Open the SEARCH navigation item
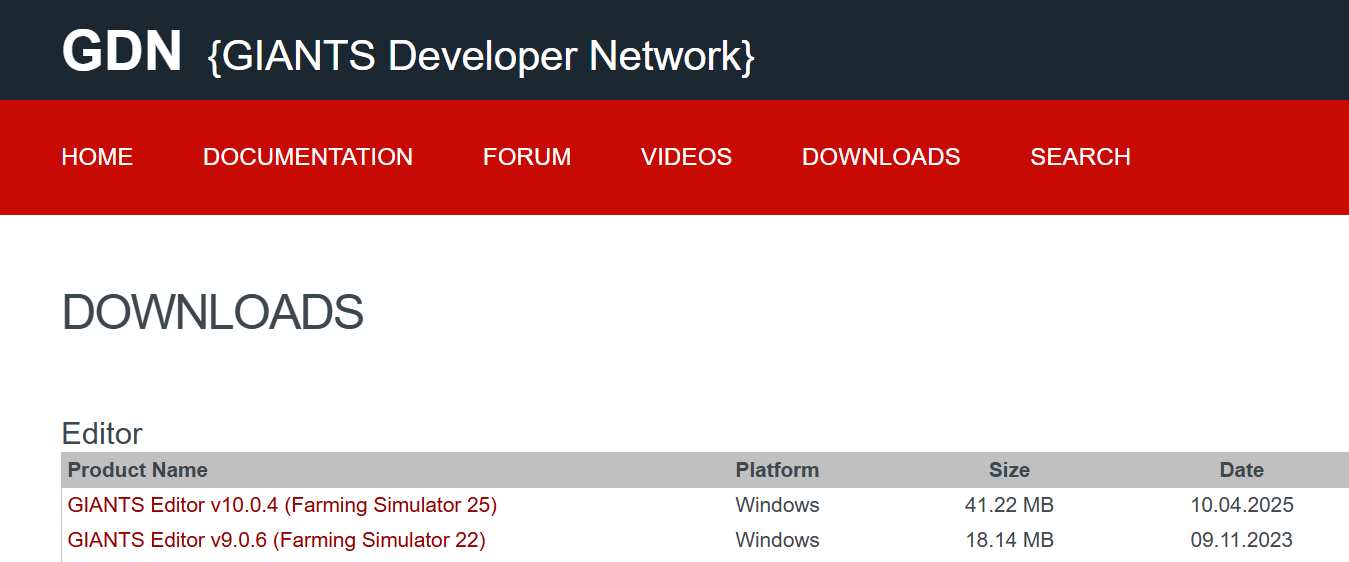The height and width of the screenshot is (562, 1349). pos(1080,157)
